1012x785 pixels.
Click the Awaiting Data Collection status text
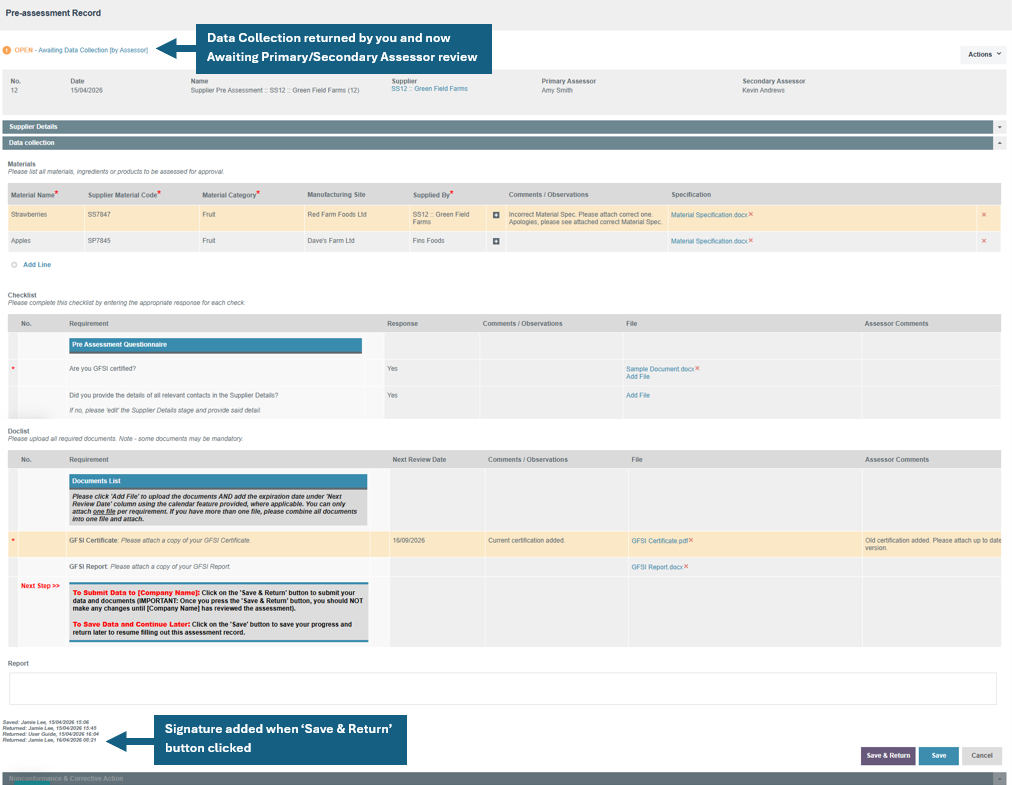93,50
